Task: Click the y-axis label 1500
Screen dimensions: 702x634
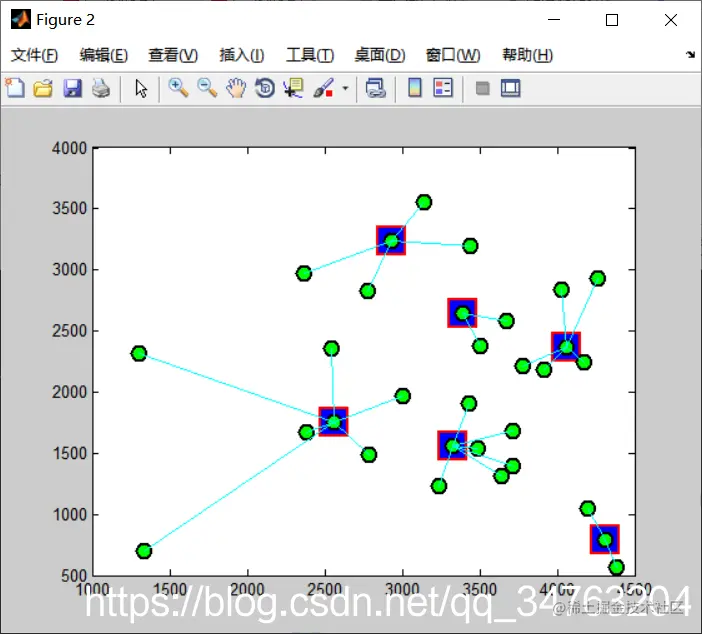Action: [x=69, y=454]
